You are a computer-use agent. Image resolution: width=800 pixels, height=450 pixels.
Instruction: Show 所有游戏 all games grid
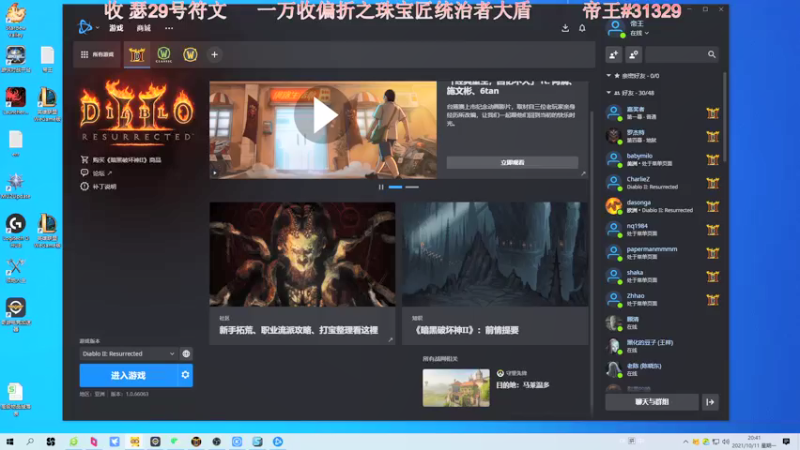[x=97, y=55]
